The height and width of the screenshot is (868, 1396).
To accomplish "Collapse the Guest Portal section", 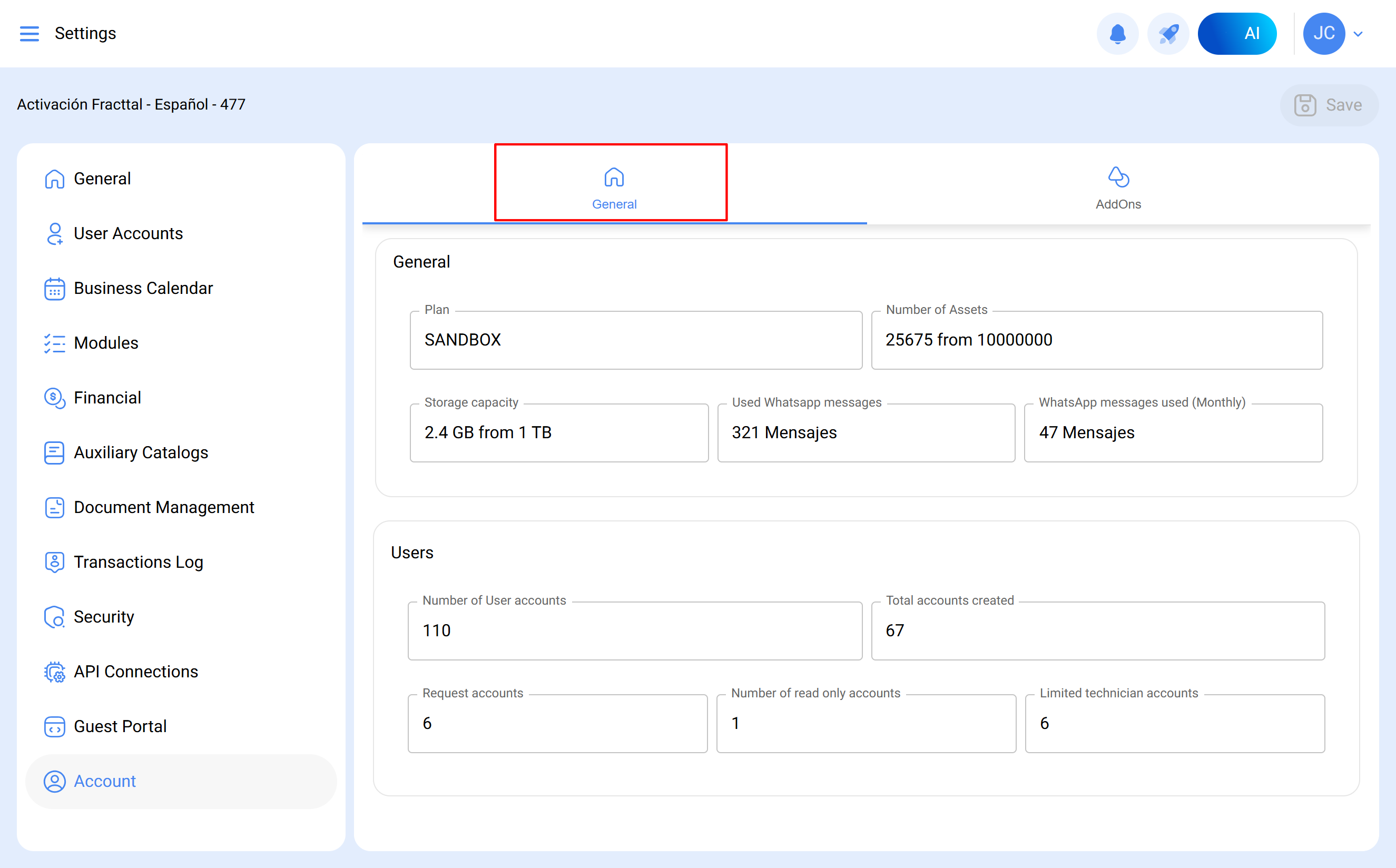I will pyautogui.click(x=120, y=726).
